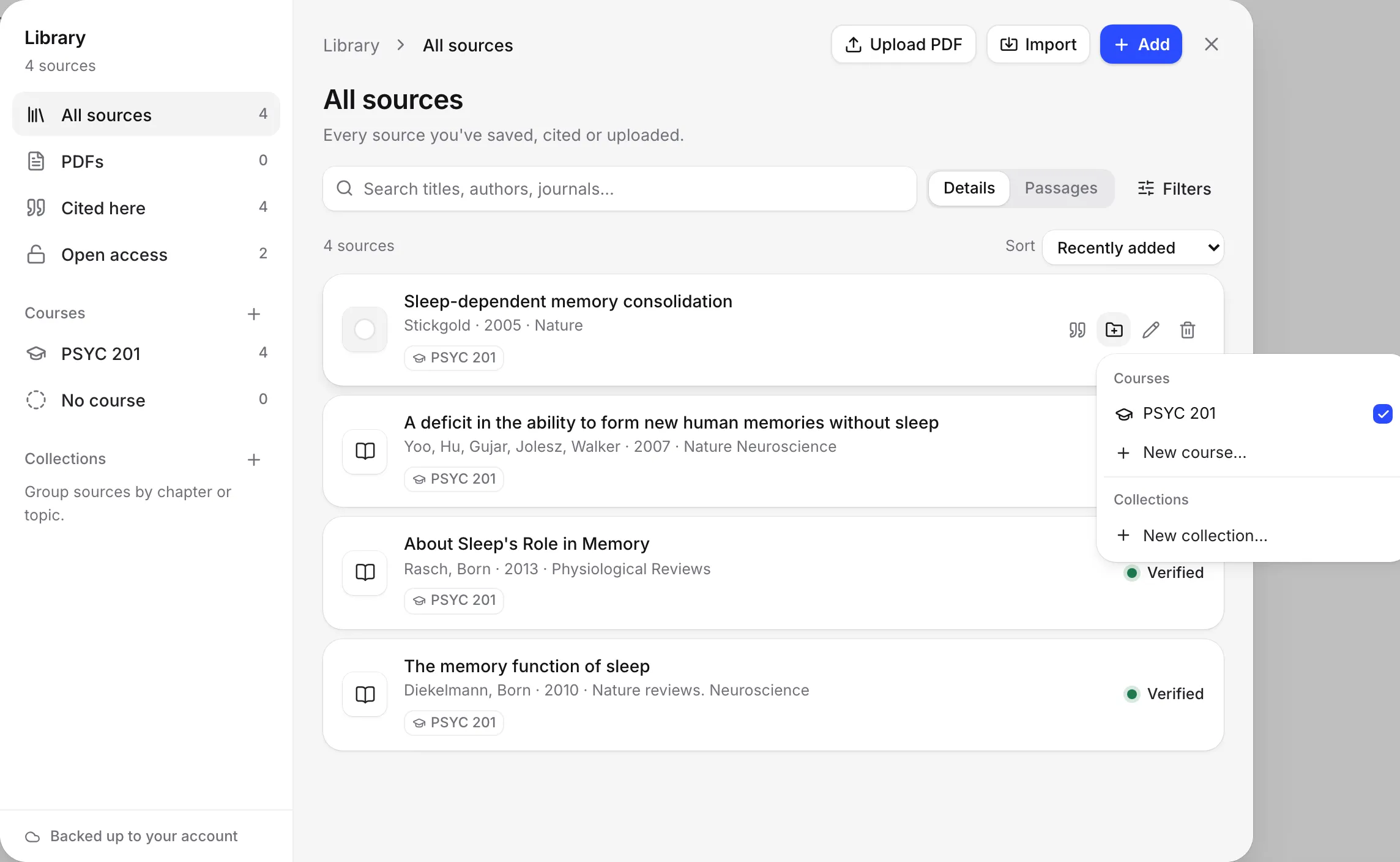Click the Upload PDF button
Image resolution: width=1400 pixels, height=862 pixels.
(x=903, y=44)
